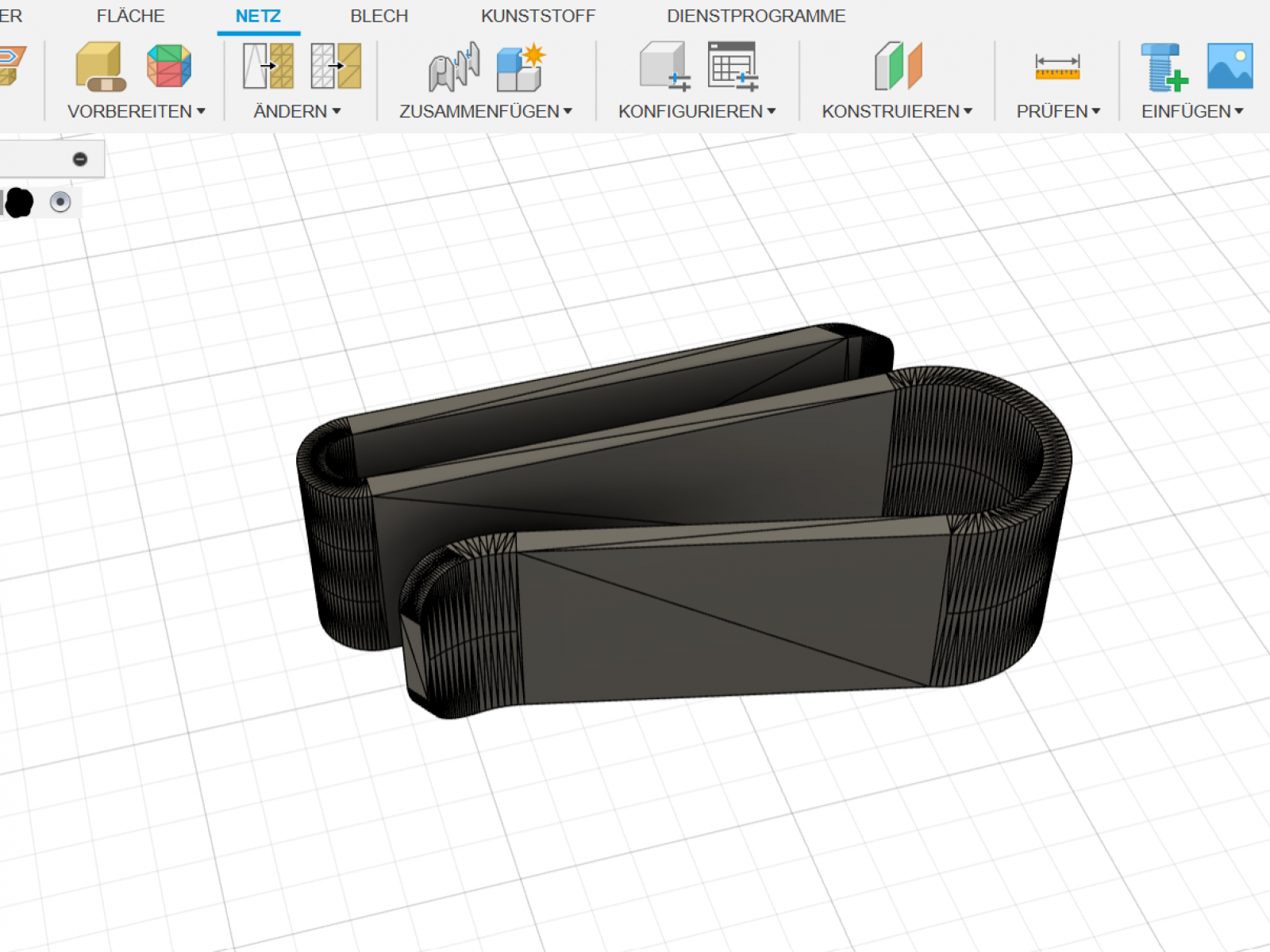
Task: Click the configure body icon in Konfigurieren
Action: click(664, 67)
